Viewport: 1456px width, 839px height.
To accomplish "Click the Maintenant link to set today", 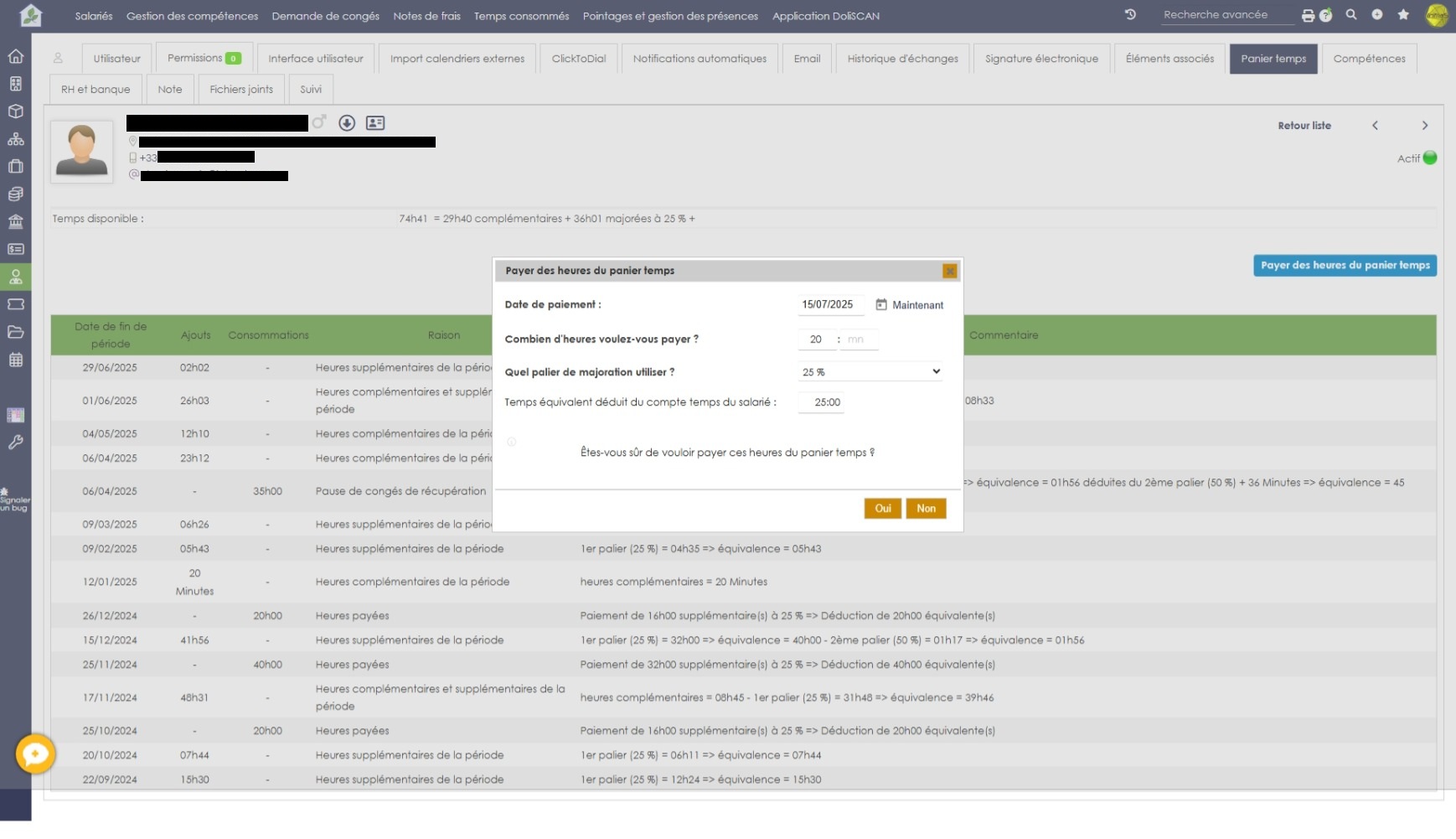I will (917, 305).
